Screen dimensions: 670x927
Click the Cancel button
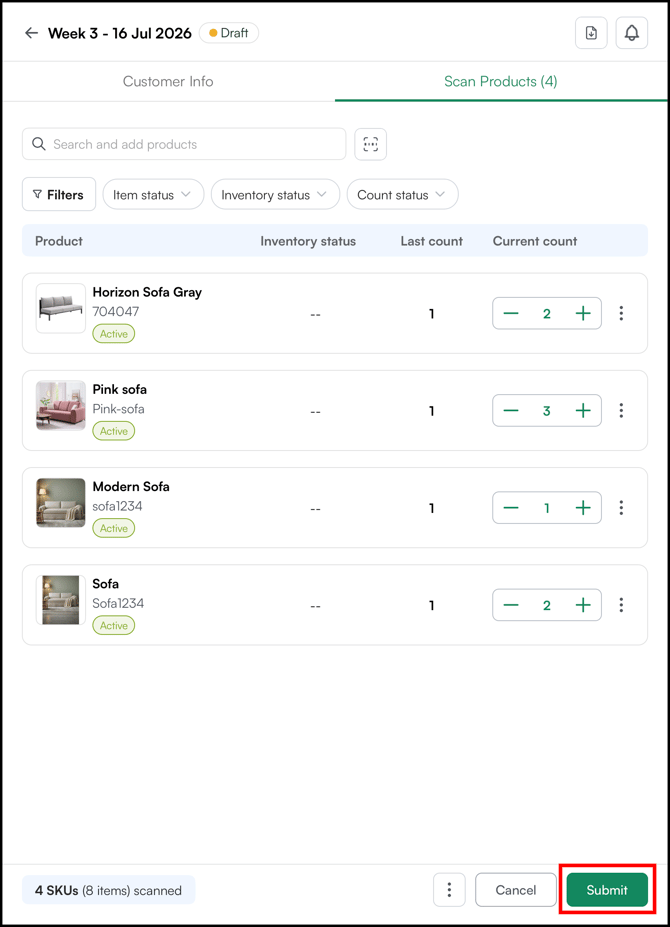(516, 890)
